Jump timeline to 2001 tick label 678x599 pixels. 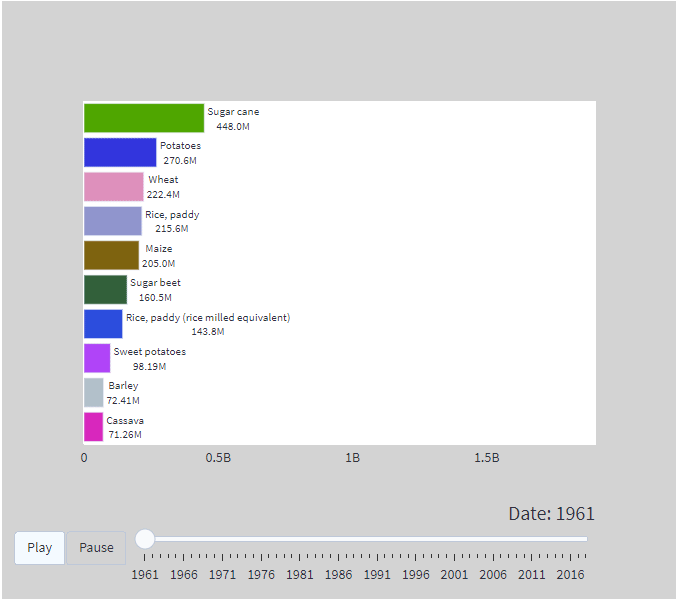pos(454,574)
